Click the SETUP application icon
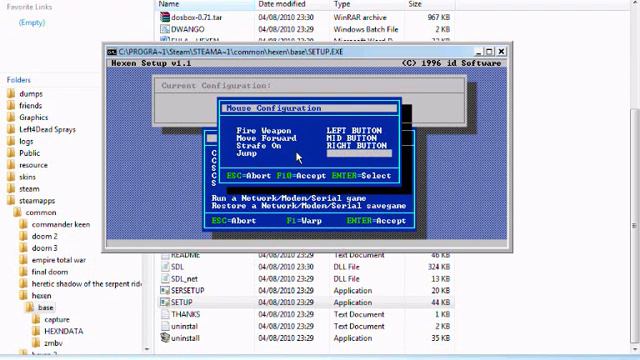 pos(165,302)
